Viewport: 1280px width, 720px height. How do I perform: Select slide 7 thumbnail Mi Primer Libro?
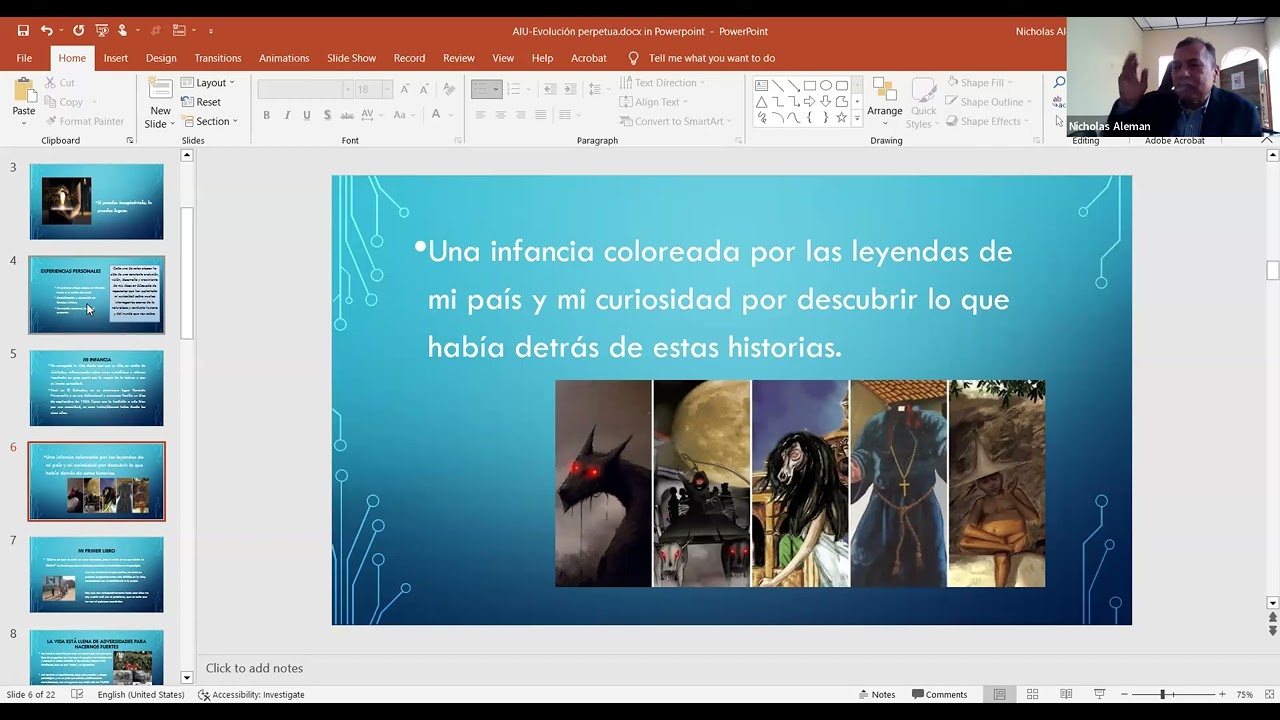coord(96,574)
